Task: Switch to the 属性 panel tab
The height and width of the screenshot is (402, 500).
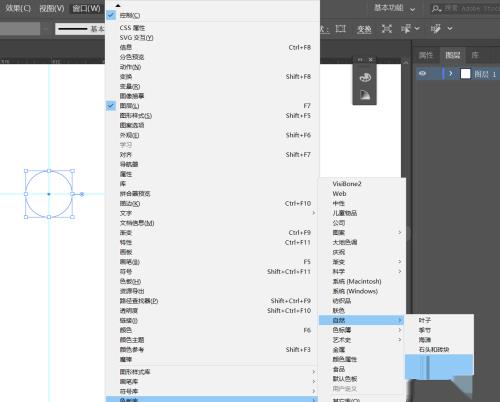Action: click(426, 55)
